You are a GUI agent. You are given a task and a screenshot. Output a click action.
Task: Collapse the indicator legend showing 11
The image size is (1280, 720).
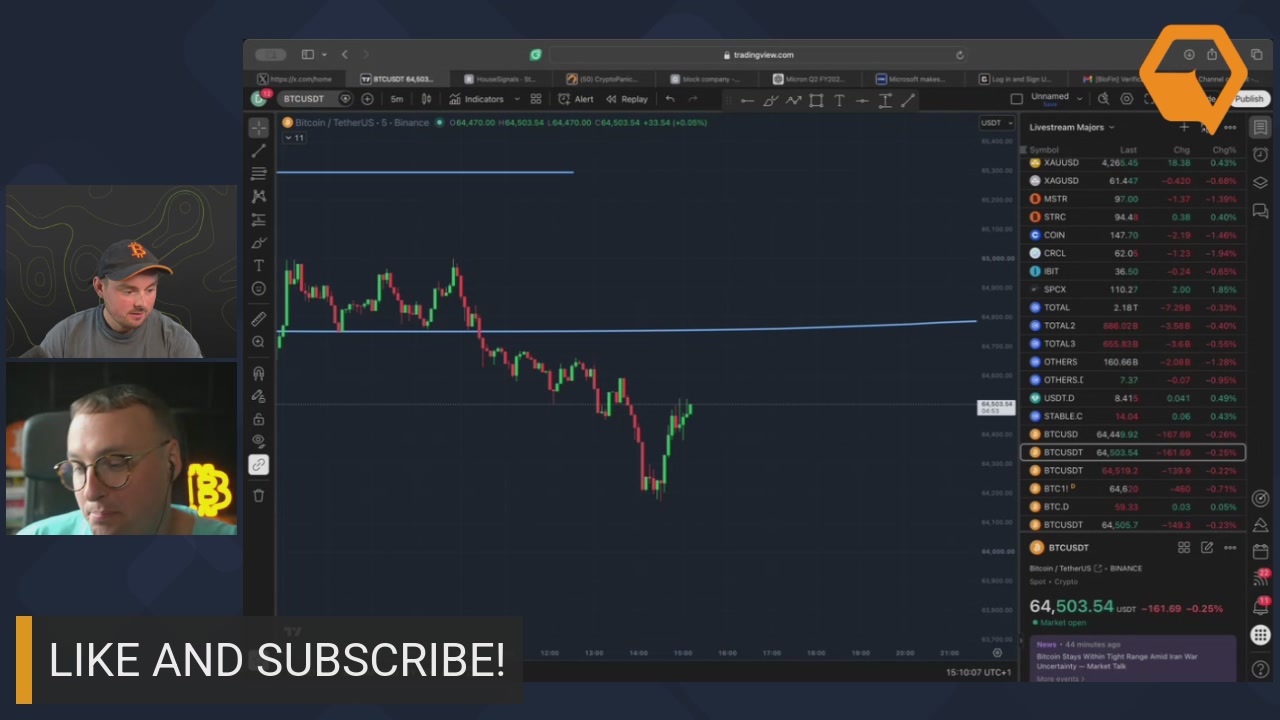295,138
